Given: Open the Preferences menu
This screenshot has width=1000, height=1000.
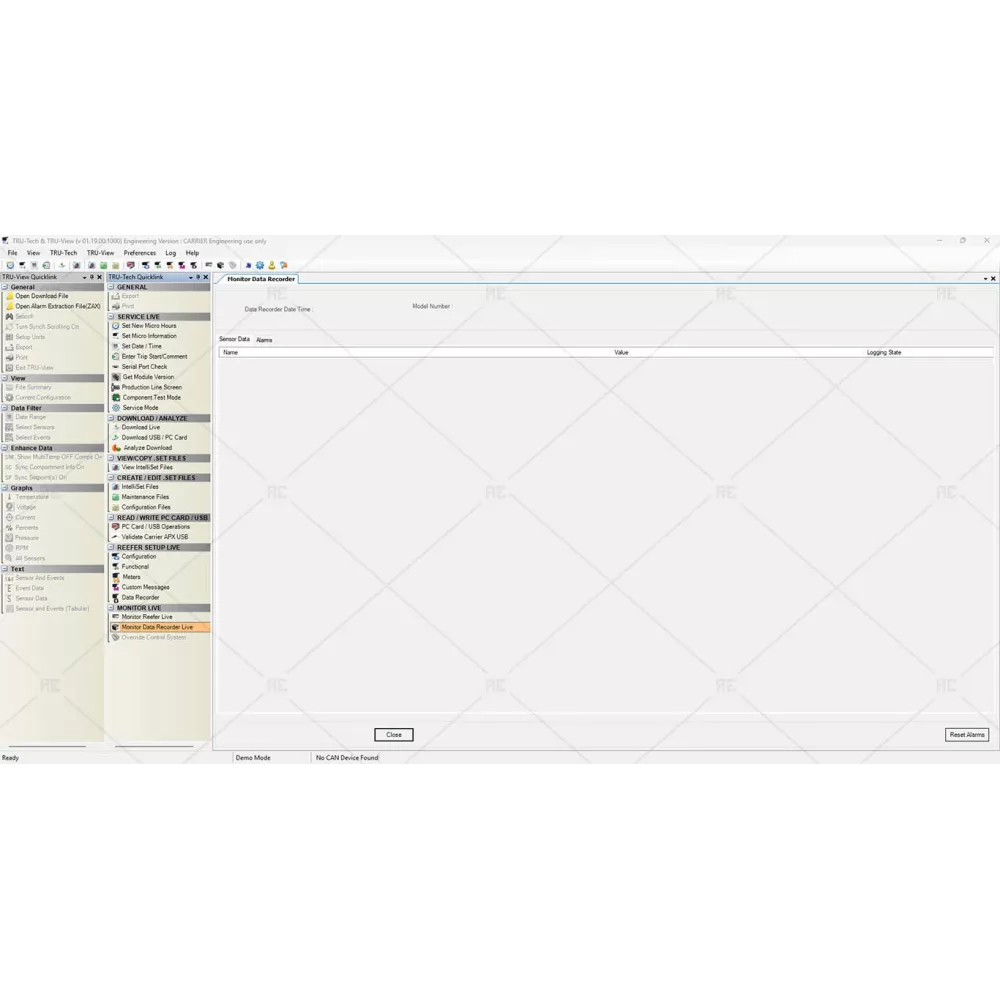Looking at the screenshot, I should point(139,253).
